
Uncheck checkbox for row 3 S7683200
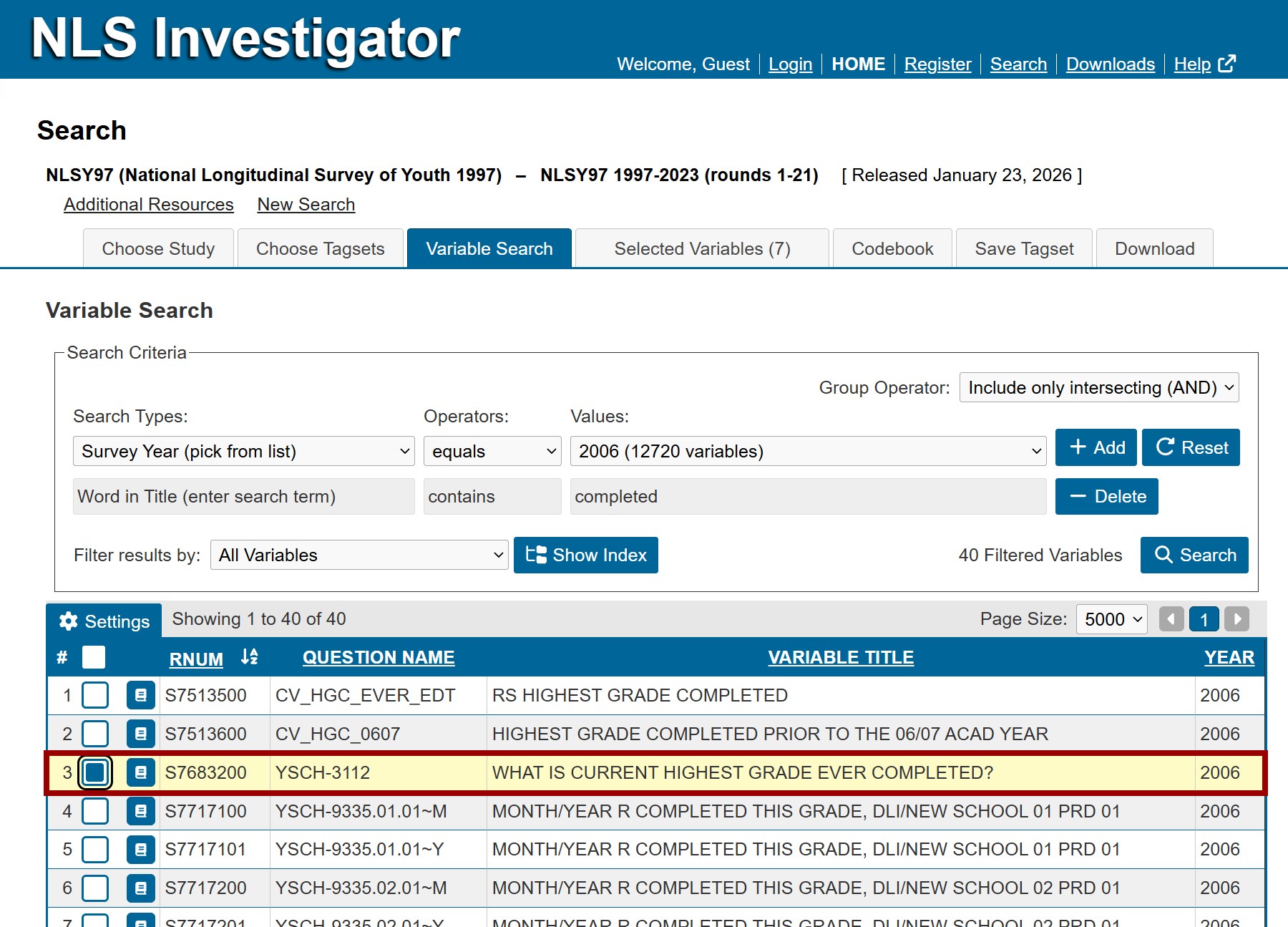click(x=95, y=772)
